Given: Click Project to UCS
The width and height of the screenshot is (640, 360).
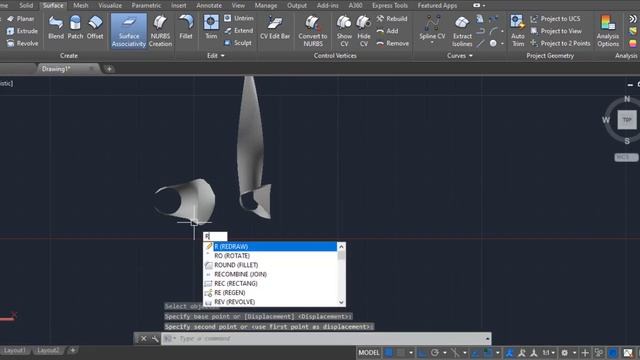Looking at the screenshot, I should [x=555, y=19].
